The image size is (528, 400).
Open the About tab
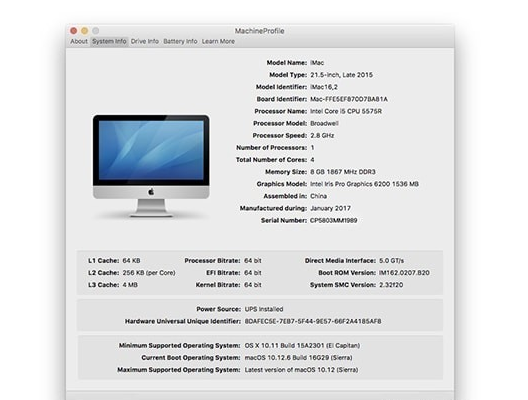coord(79,41)
